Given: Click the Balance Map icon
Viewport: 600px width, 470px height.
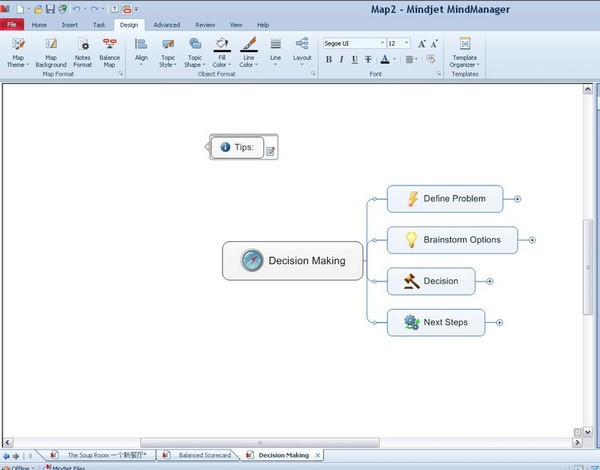Looking at the screenshot, I should (x=109, y=51).
